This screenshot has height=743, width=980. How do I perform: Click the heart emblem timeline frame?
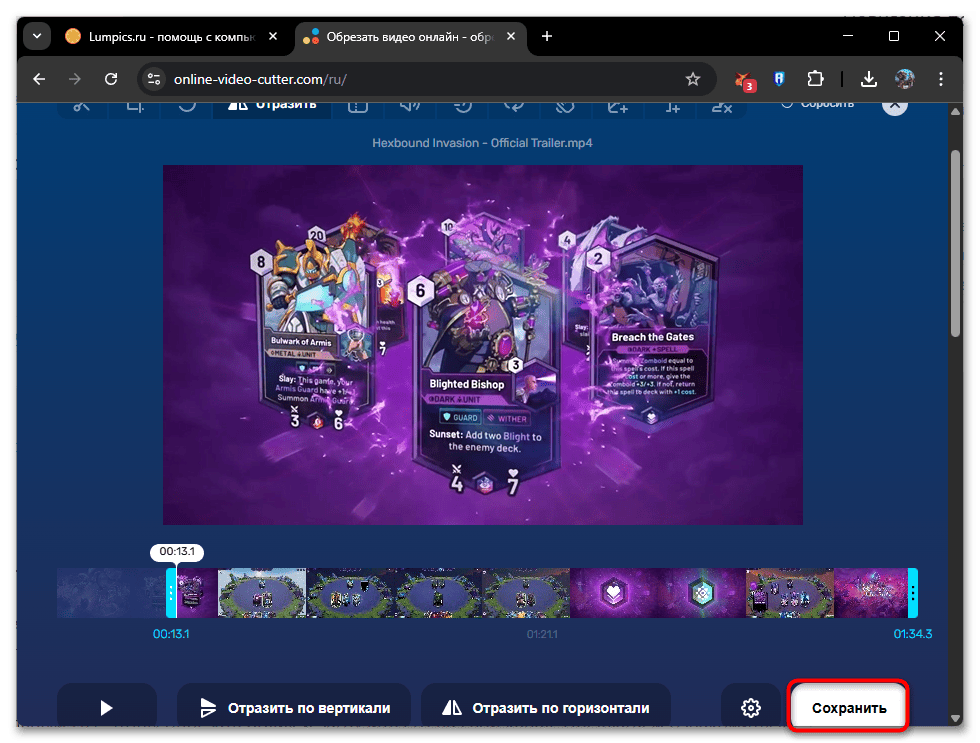click(614, 592)
